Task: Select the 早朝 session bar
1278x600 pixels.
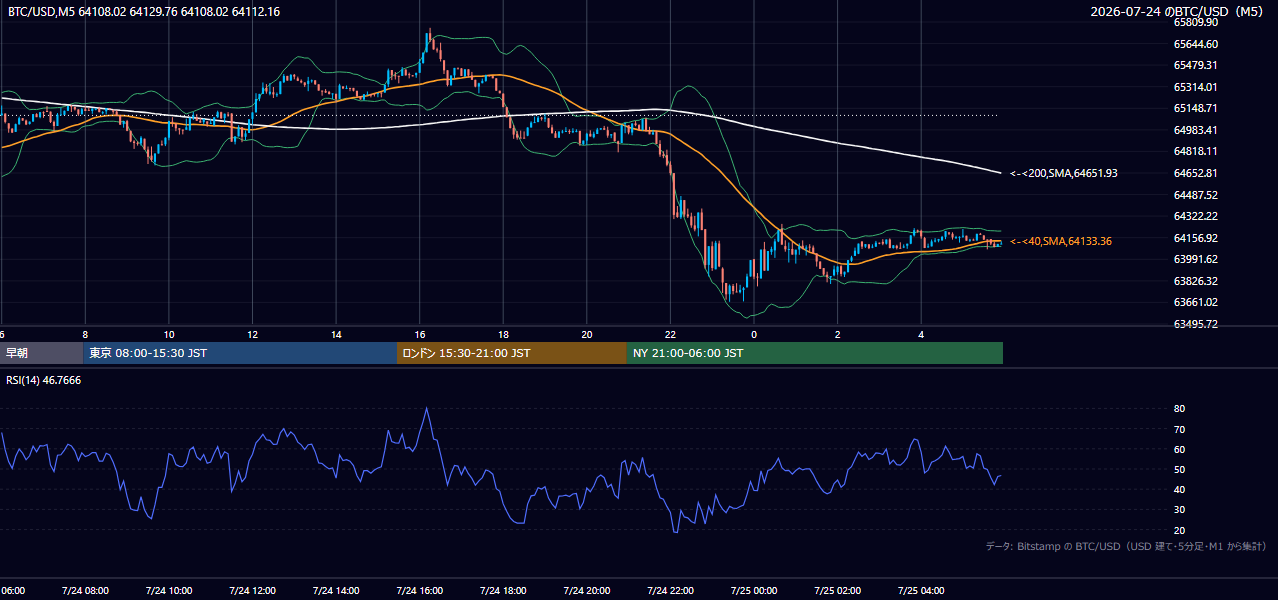Action: click(x=41, y=353)
